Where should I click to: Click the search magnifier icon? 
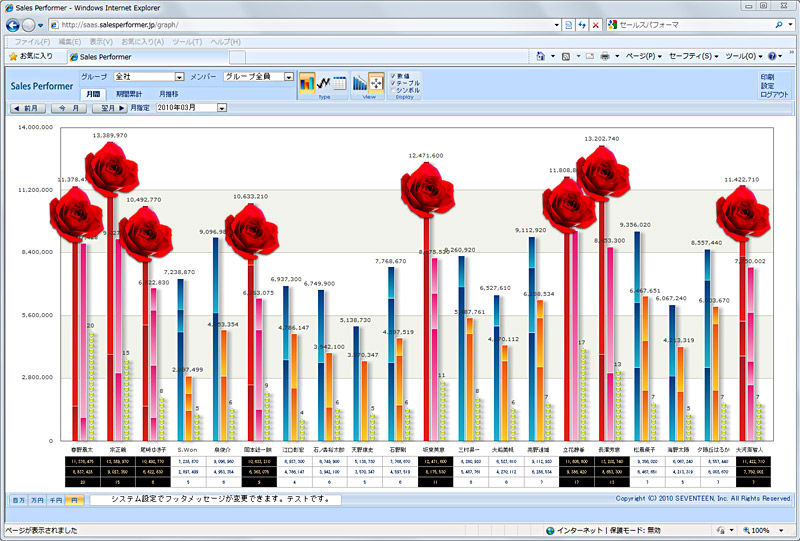779,24
